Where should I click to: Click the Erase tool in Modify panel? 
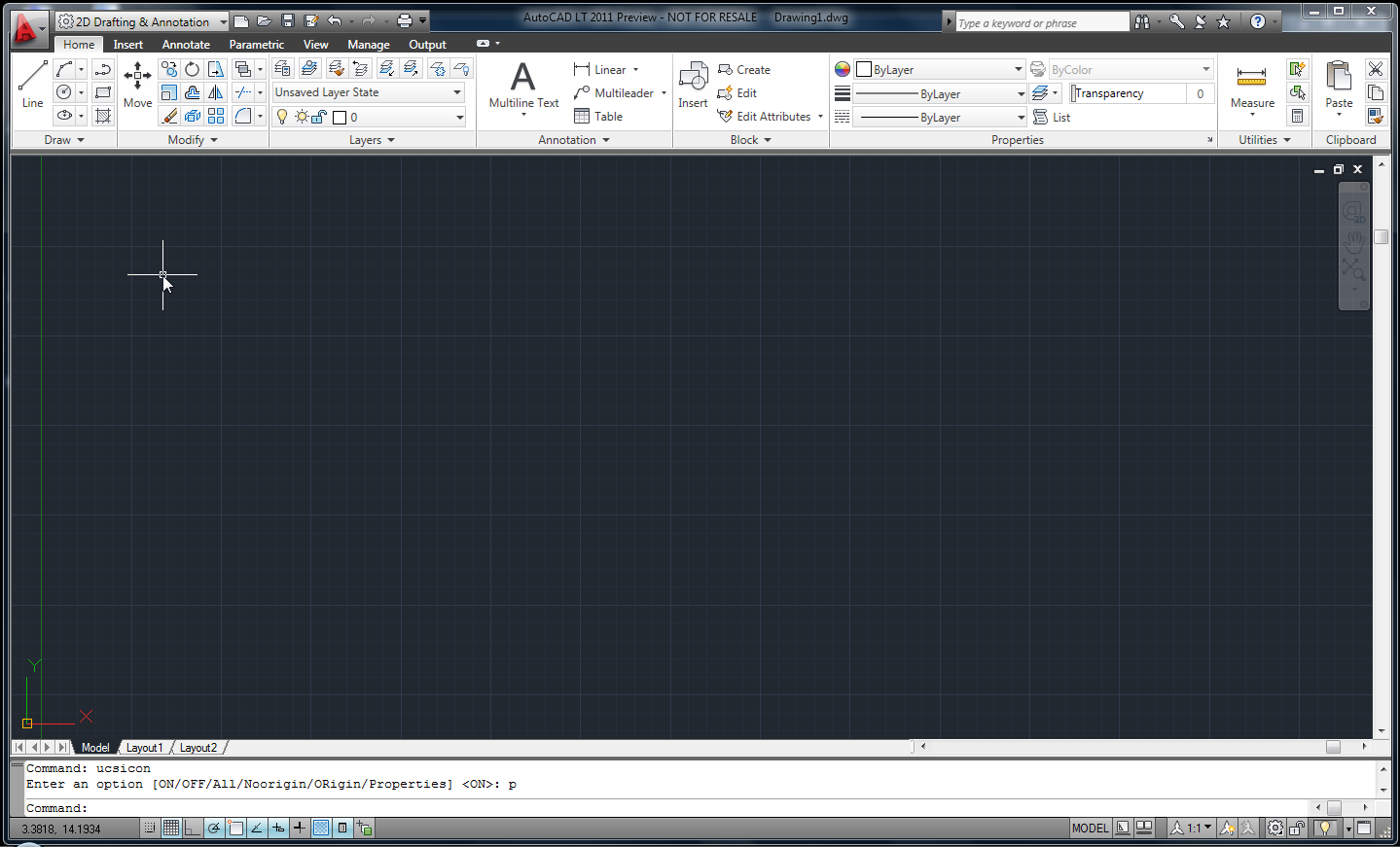pos(170,115)
